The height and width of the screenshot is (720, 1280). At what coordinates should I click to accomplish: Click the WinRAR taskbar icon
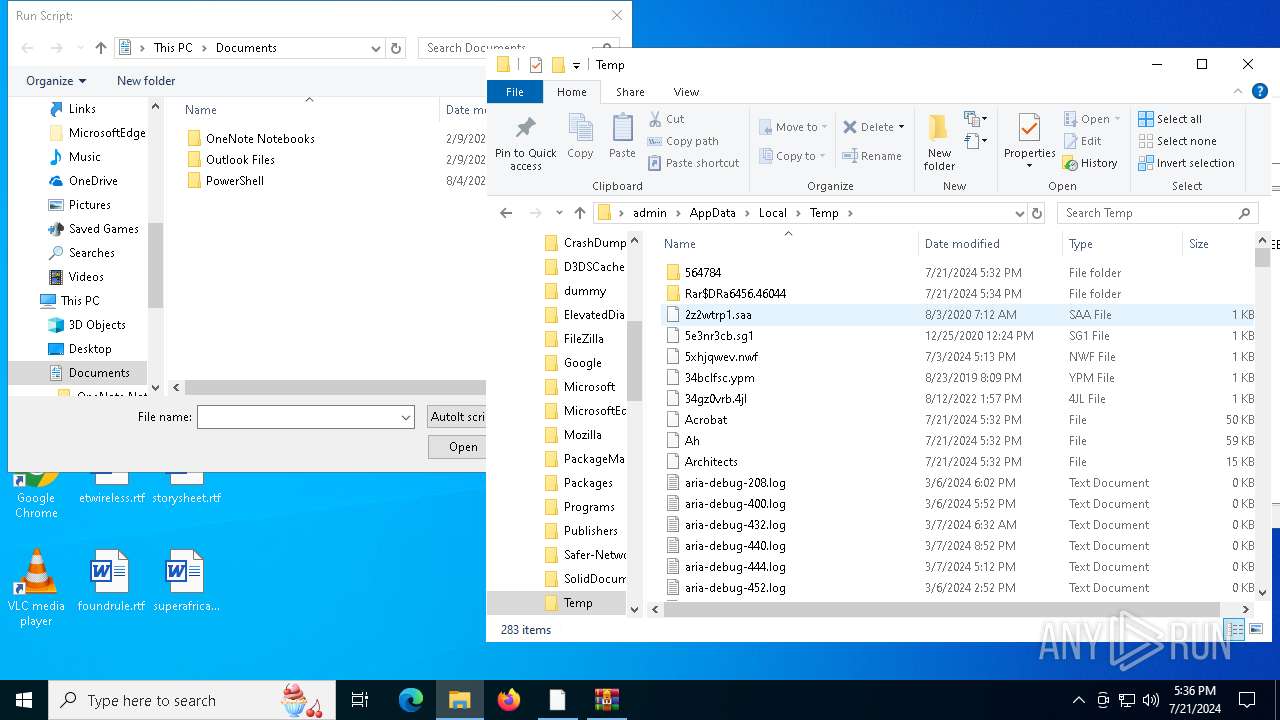(x=607, y=700)
